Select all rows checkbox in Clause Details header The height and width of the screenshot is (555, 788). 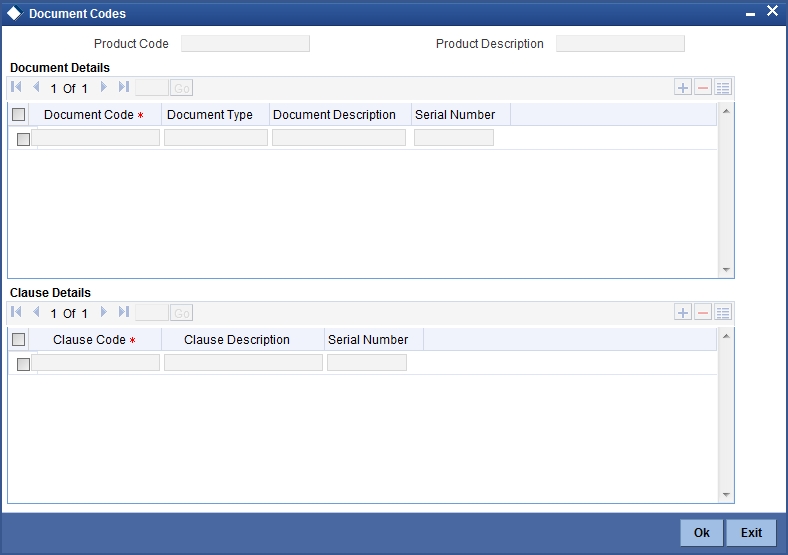(x=19, y=340)
